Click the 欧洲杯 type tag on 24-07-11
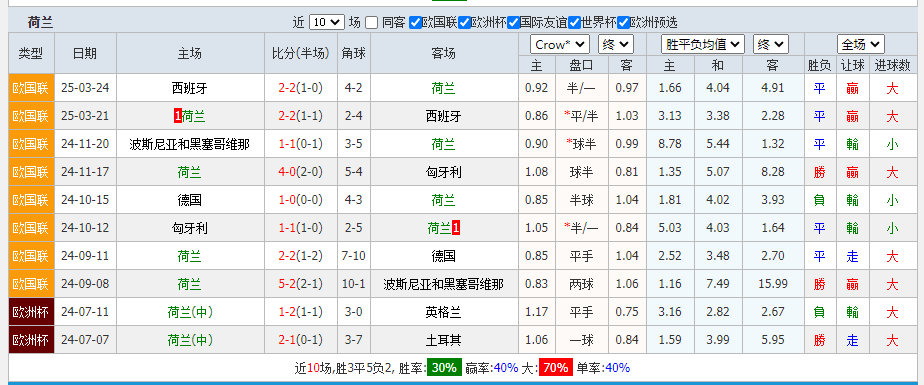This screenshot has height=385, width=924. point(31,312)
